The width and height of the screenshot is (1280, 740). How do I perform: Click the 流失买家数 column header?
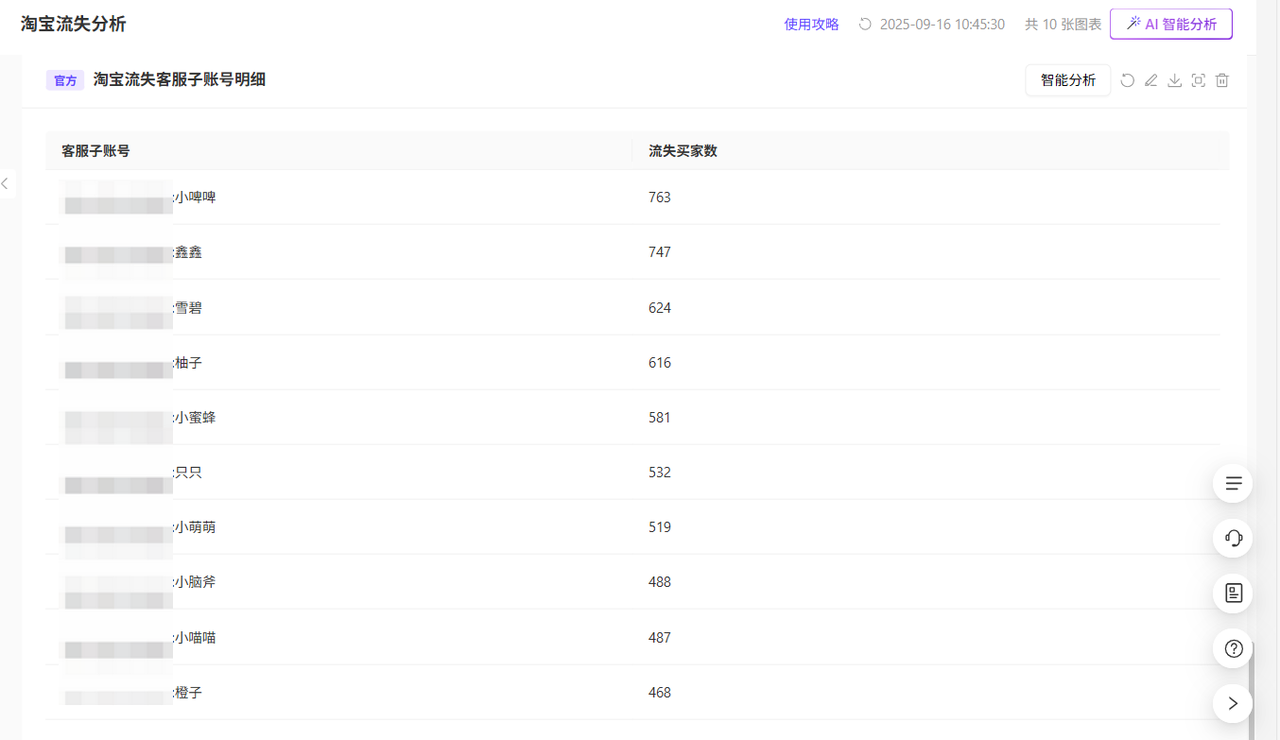click(x=683, y=151)
